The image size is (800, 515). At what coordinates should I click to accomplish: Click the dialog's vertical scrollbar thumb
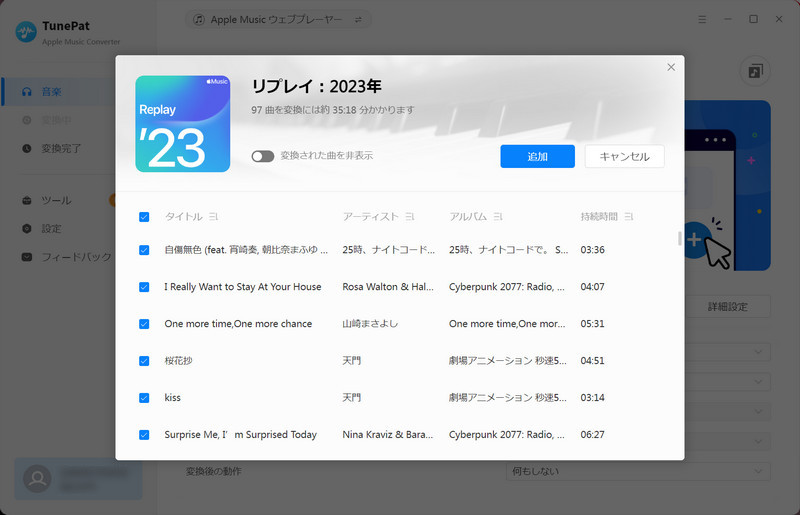coord(680,238)
